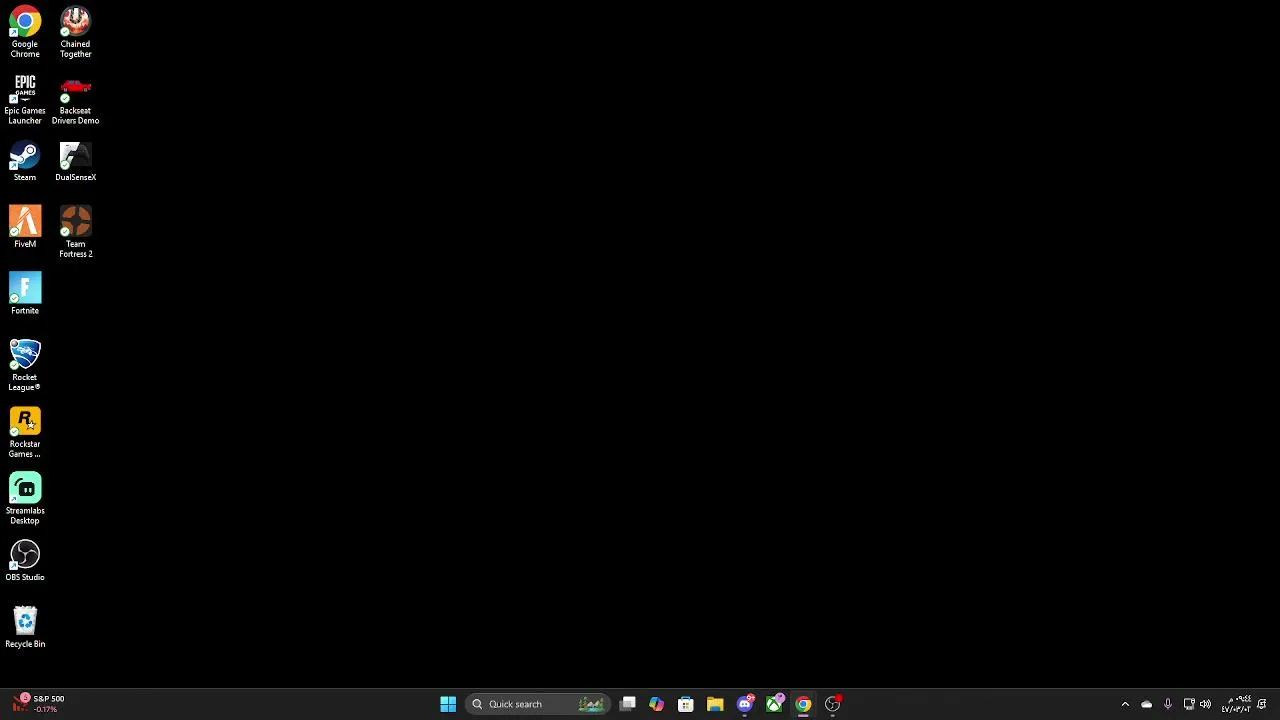This screenshot has height=720, width=1280.
Task: Open Google Chrome desktop shortcut
Action: 25,33
